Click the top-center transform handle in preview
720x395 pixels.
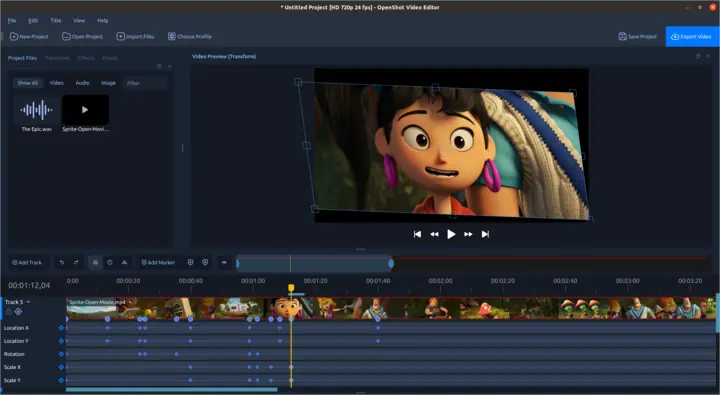(435, 87)
